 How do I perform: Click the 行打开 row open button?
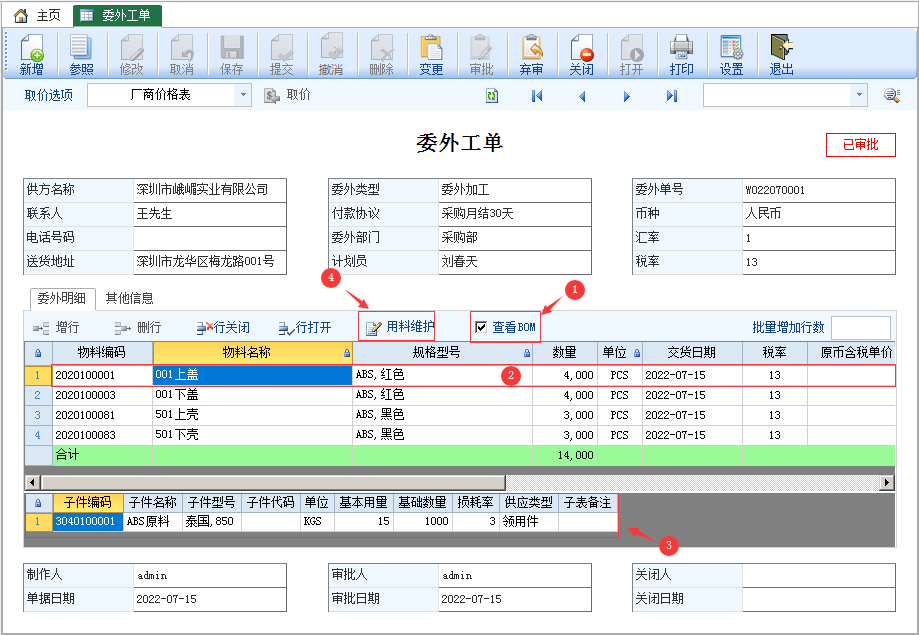click(305, 328)
